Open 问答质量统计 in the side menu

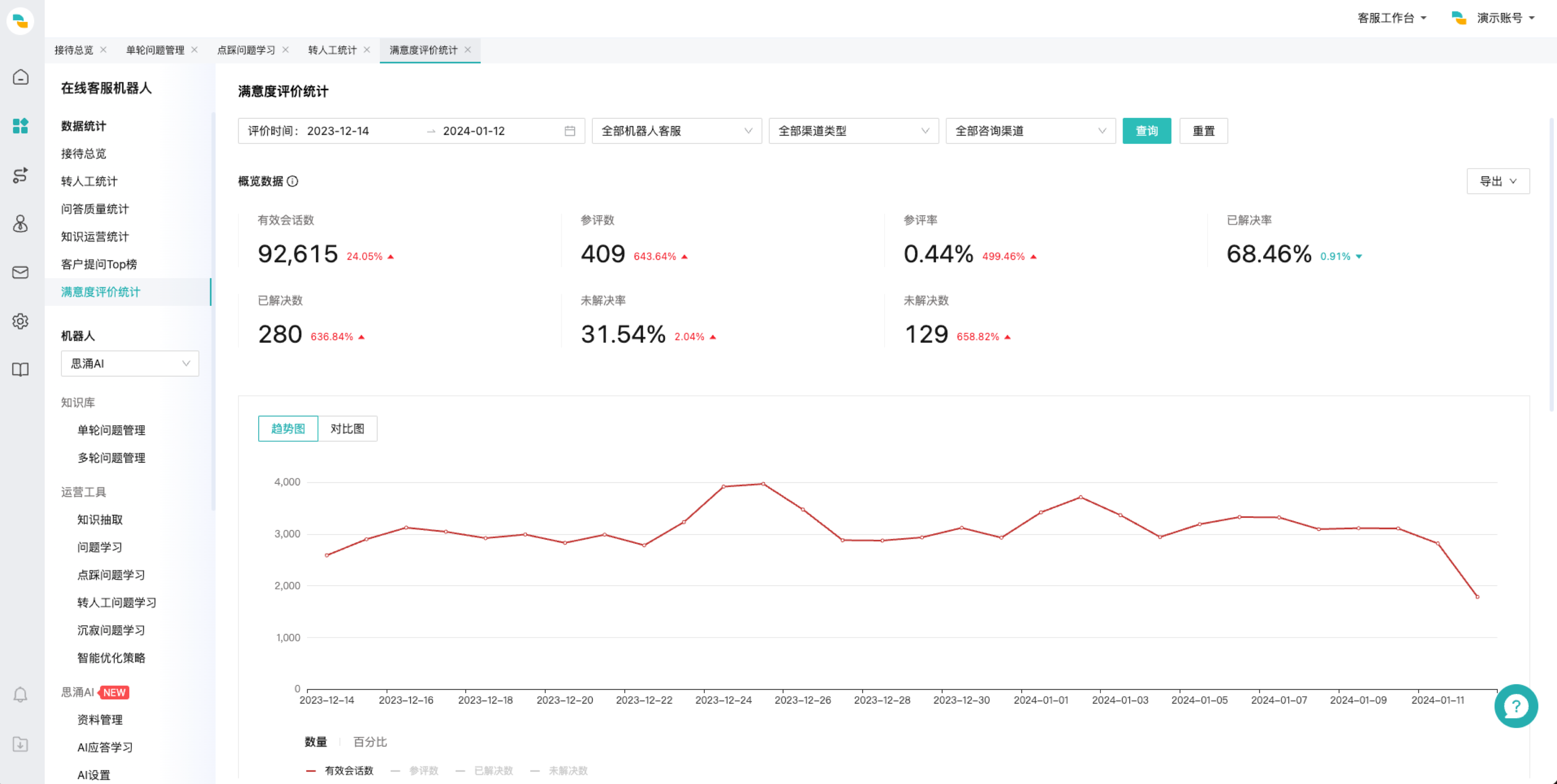point(95,209)
